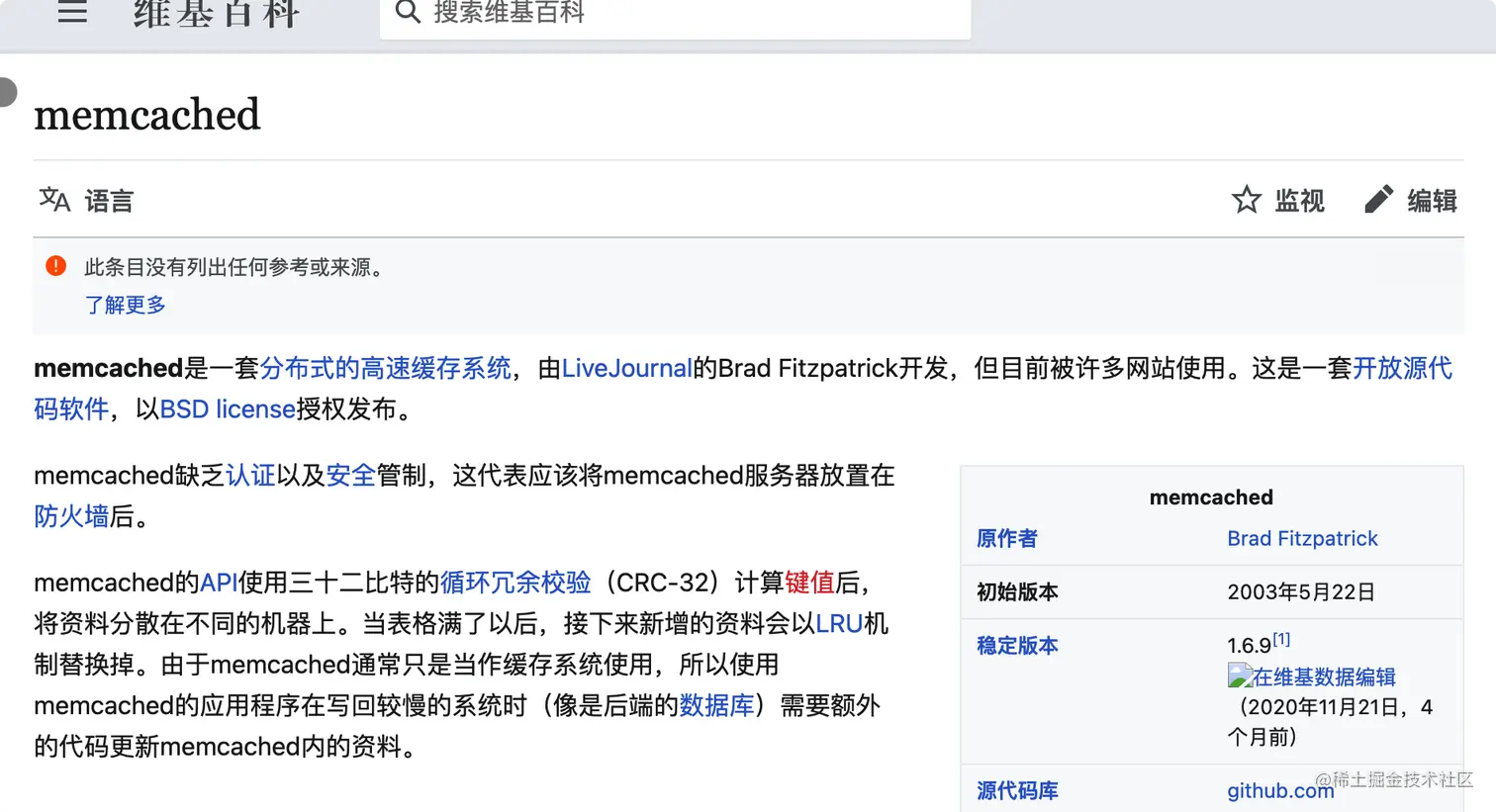The width and height of the screenshot is (1496, 812).
Task: Click the magnifier search icon
Action: click(x=408, y=12)
